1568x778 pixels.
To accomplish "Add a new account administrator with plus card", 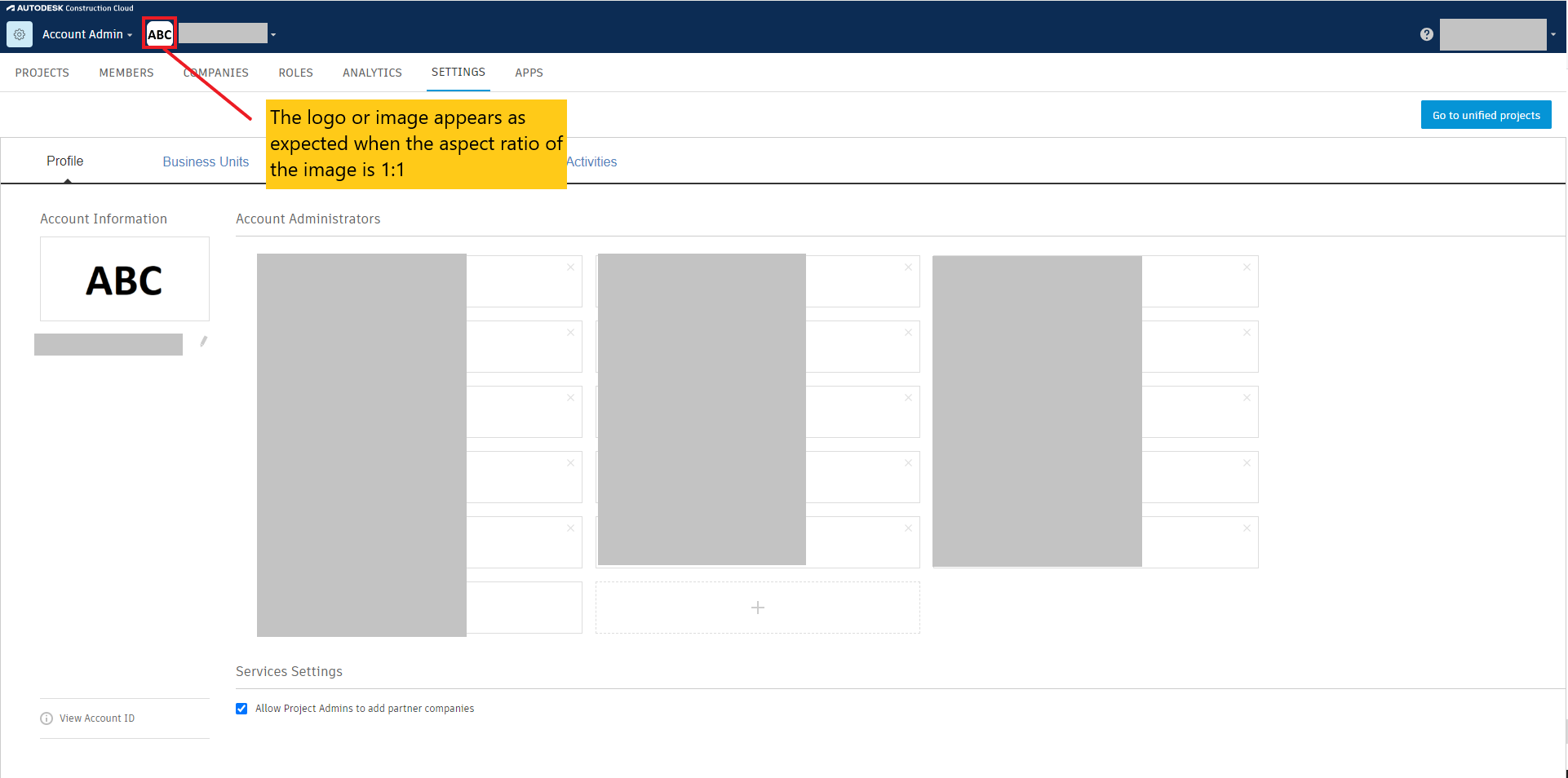I will 758,608.
